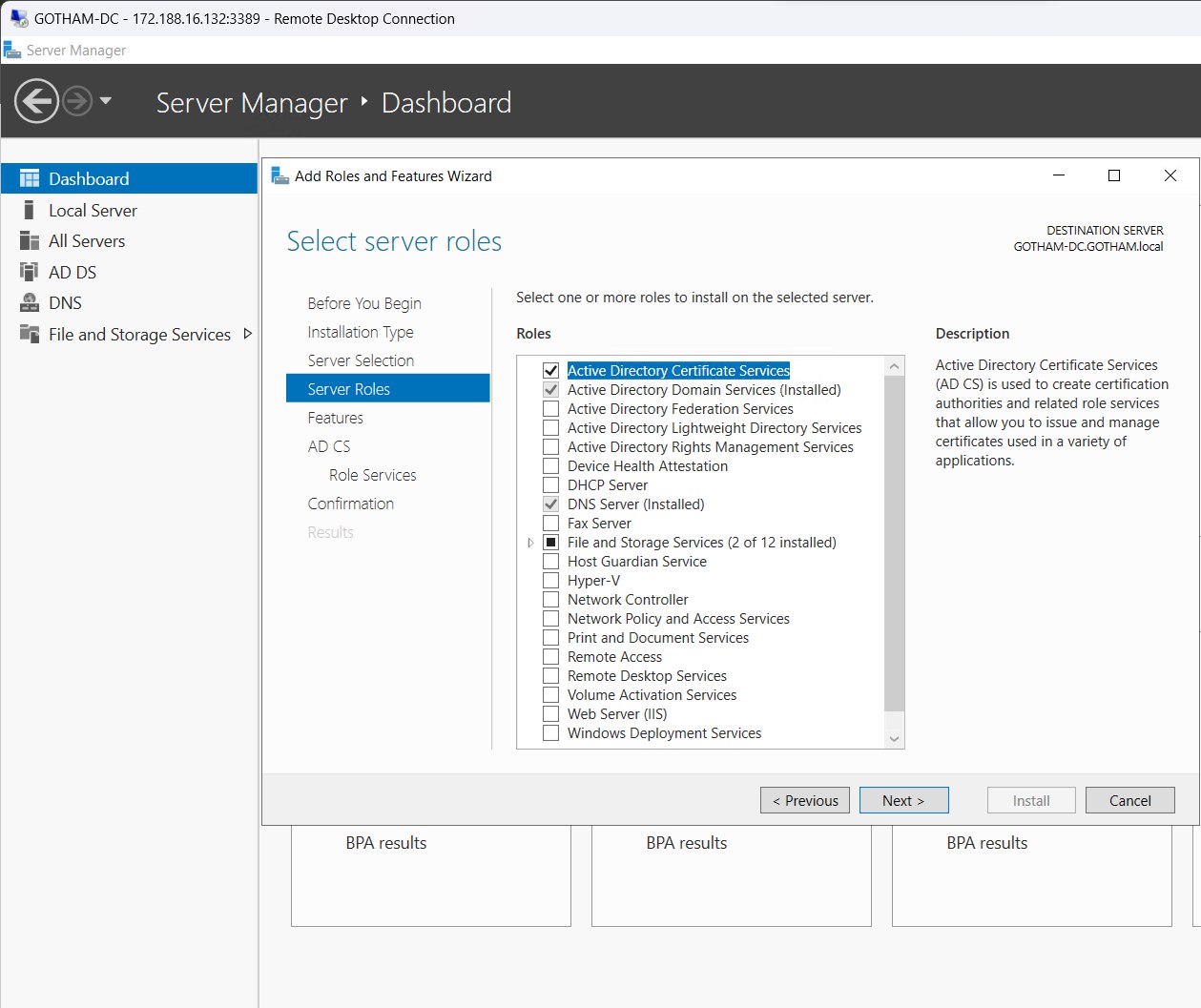Expand File and Storage Services in the roles list

(x=530, y=542)
